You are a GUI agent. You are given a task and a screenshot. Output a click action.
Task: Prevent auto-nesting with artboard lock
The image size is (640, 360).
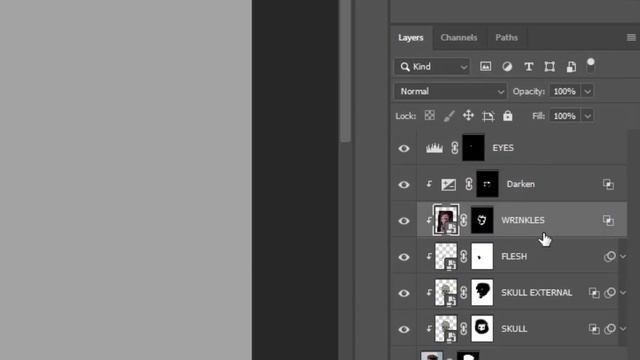488,116
